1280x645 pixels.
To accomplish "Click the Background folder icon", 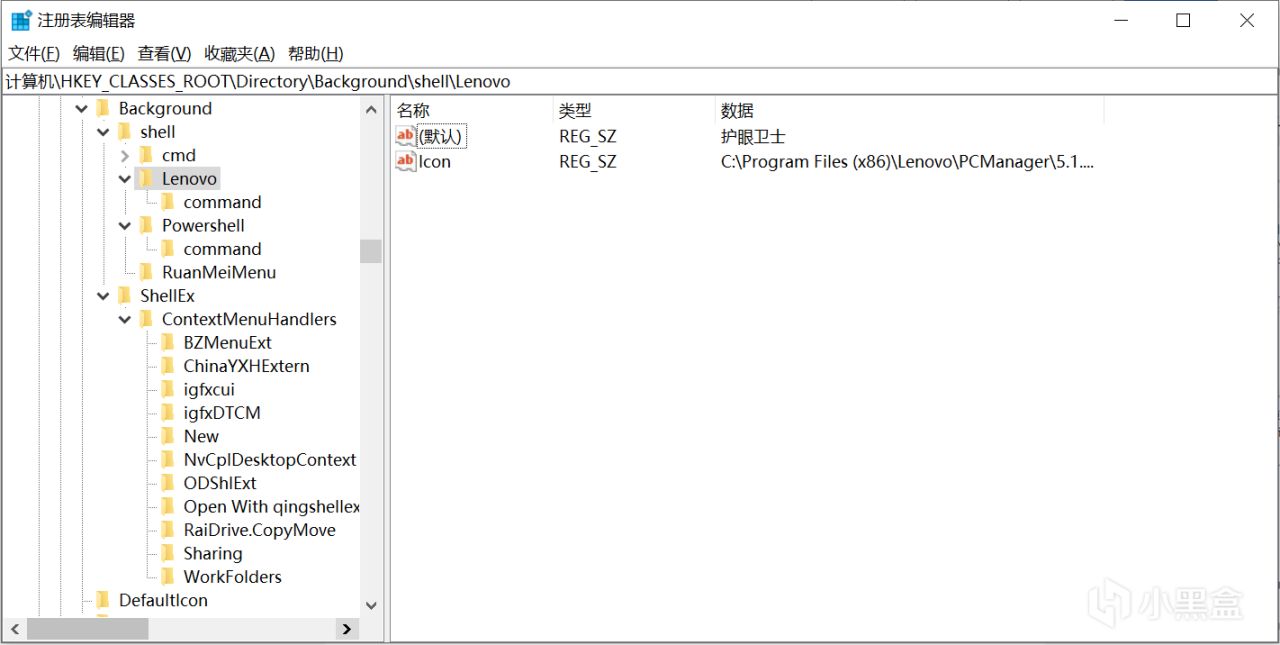I will tap(102, 108).
